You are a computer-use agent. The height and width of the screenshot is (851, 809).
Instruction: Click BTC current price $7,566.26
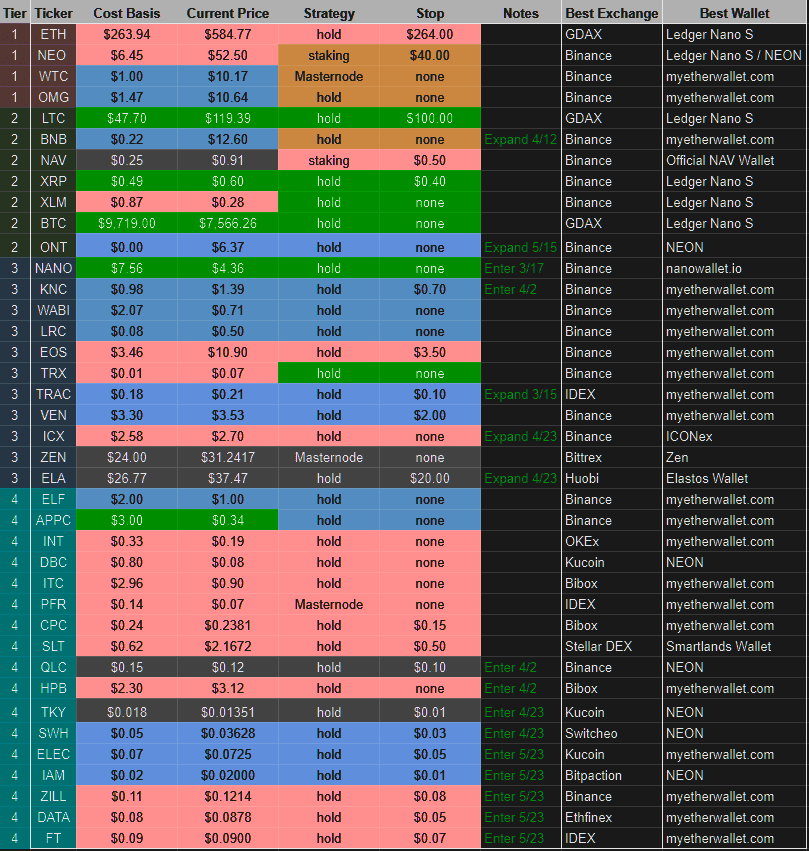227,223
